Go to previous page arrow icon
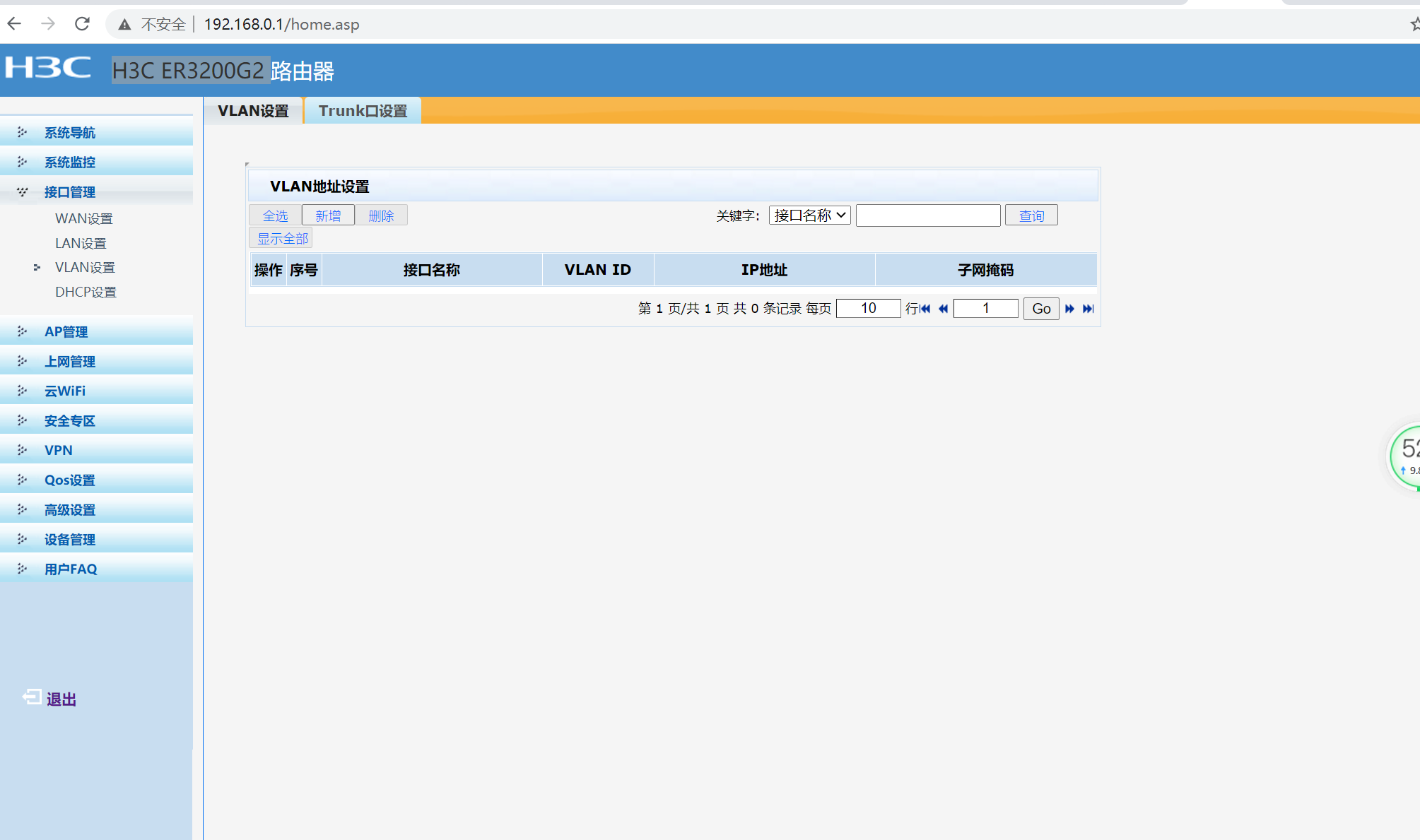 click(x=943, y=309)
